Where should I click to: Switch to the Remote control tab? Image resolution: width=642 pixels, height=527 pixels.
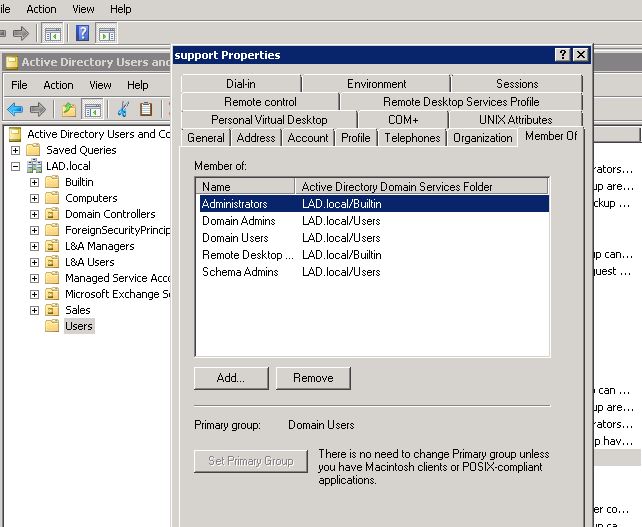(x=260, y=102)
